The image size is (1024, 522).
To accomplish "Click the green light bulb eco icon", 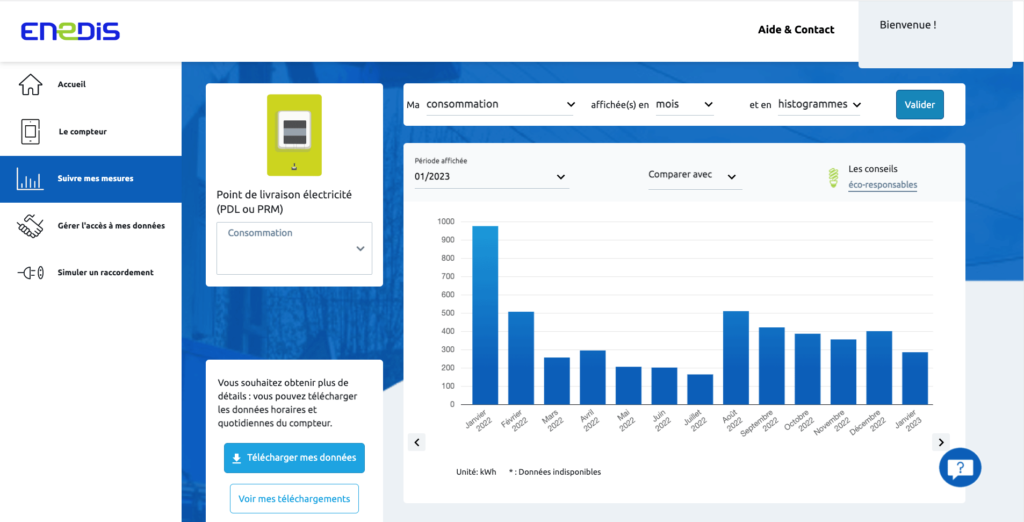I will click(x=833, y=178).
